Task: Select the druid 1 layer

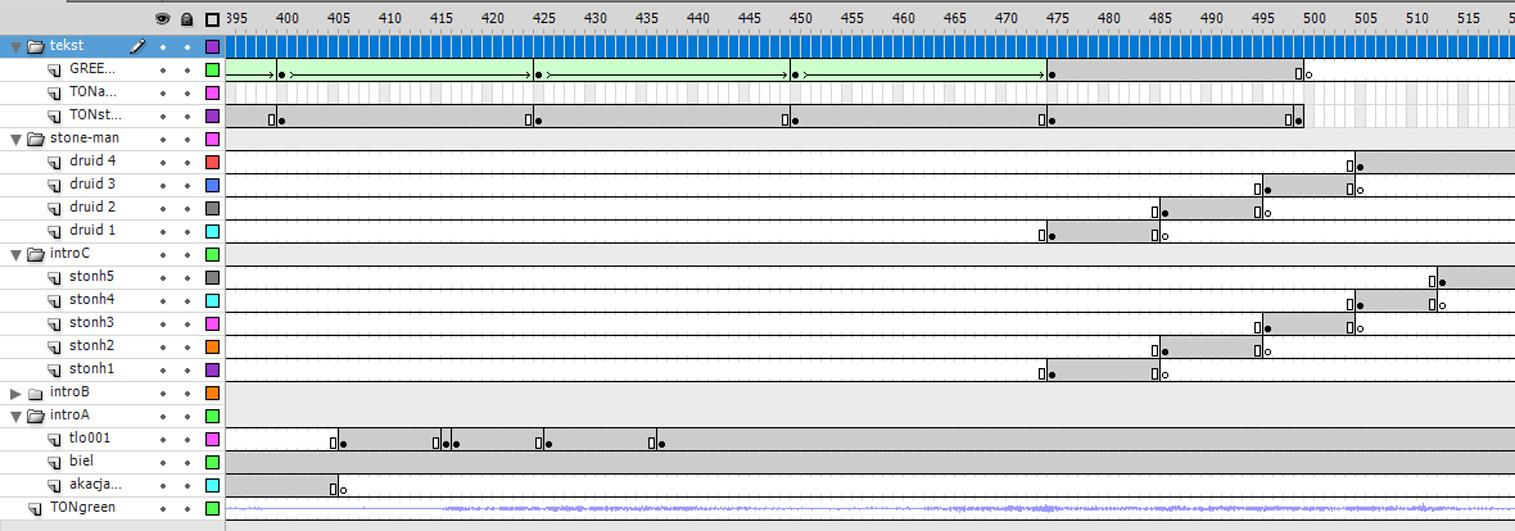Action: click(92, 231)
